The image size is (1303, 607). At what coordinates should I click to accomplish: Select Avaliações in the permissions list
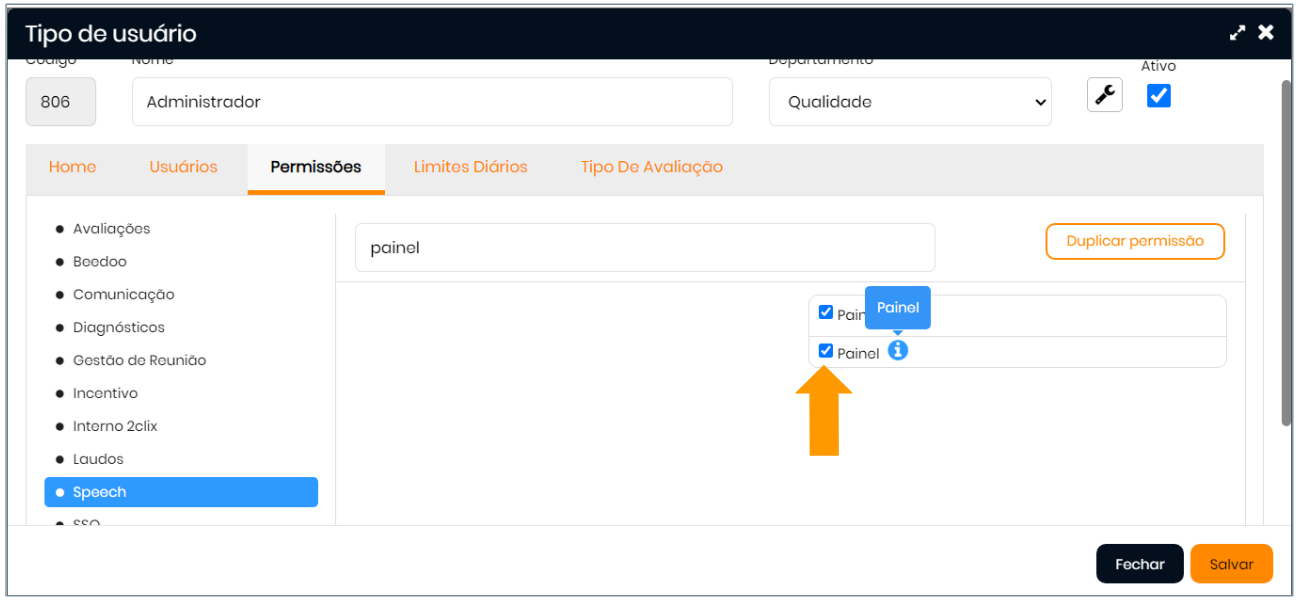111,229
